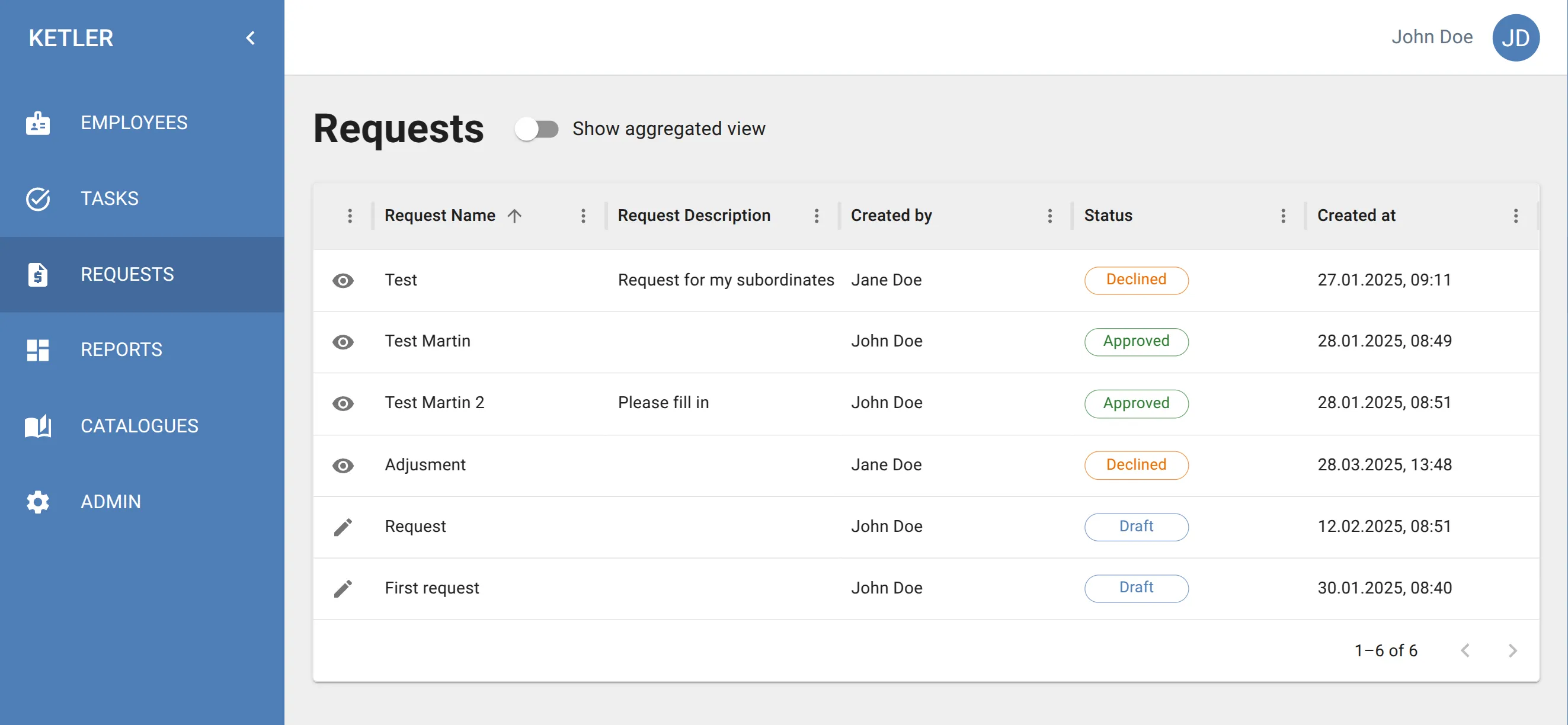Click pencil icon for the 'Request' row
The height and width of the screenshot is (725, 1568).
point(343,527)
